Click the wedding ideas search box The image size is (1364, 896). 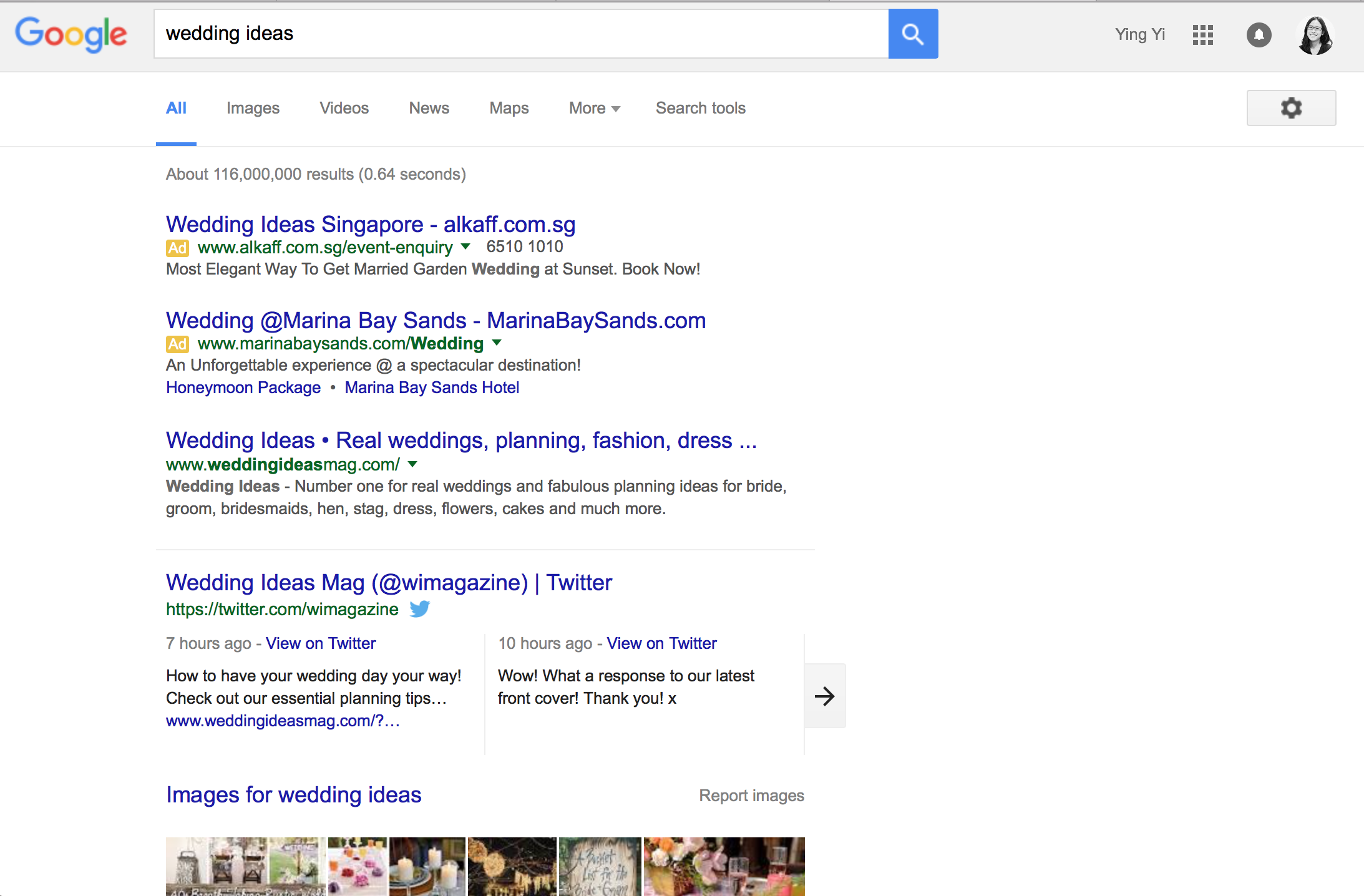point(520,34)
